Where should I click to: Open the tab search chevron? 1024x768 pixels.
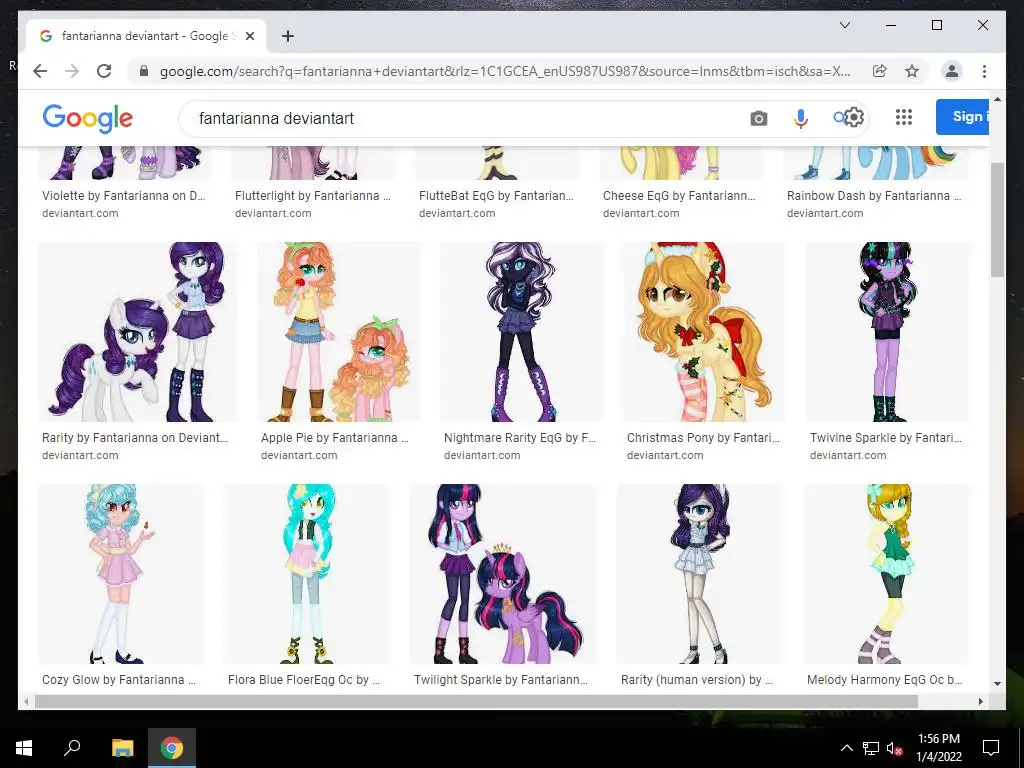(x=844, y=25)
